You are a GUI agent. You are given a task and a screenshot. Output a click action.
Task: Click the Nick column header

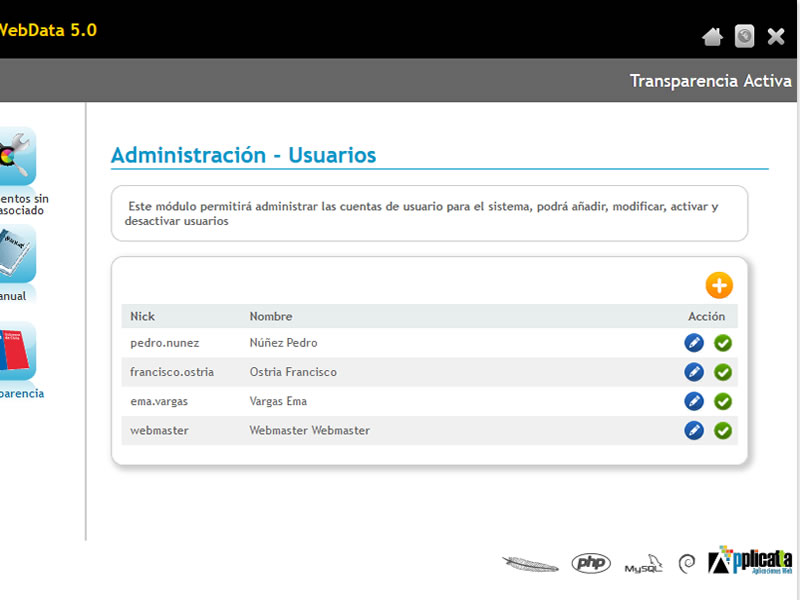pyautogui.click(x=142, y=316)
